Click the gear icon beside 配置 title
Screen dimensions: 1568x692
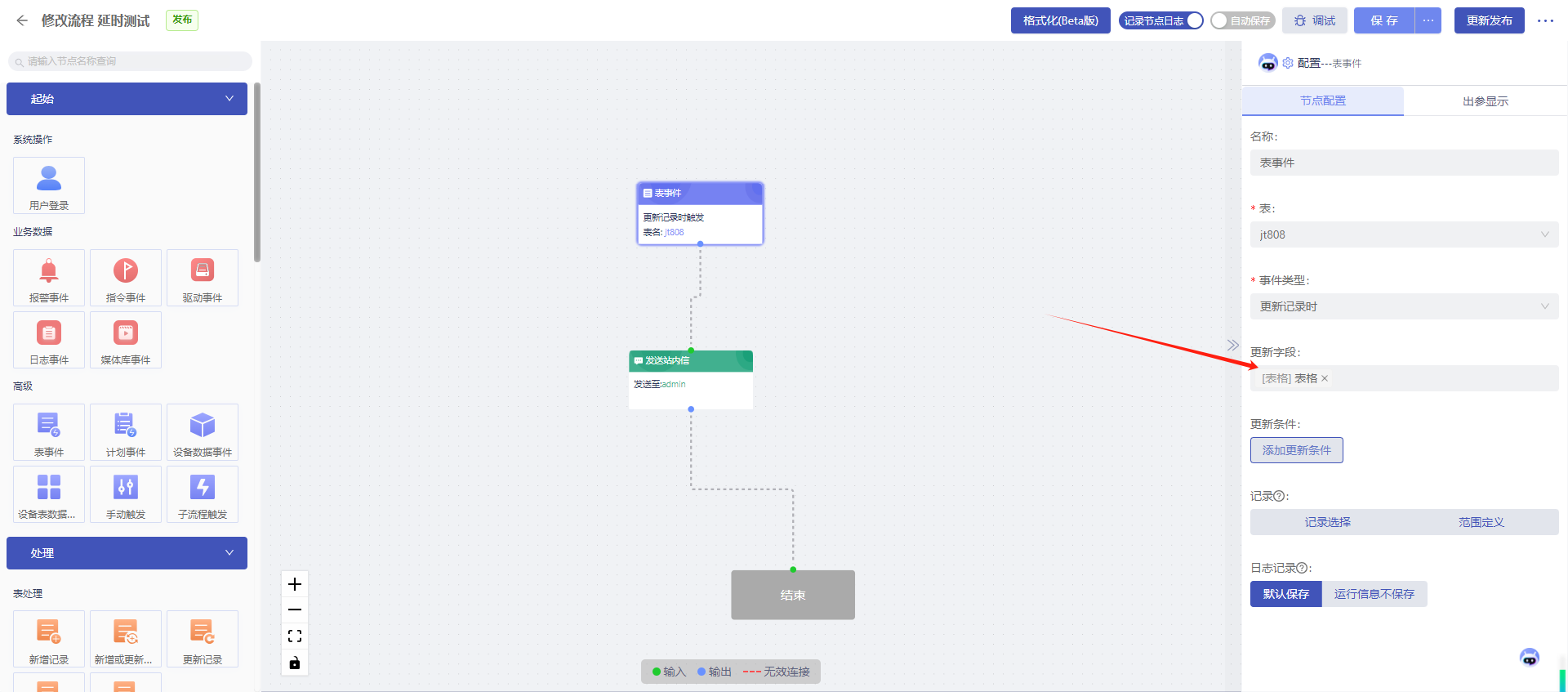point(1288,63)
